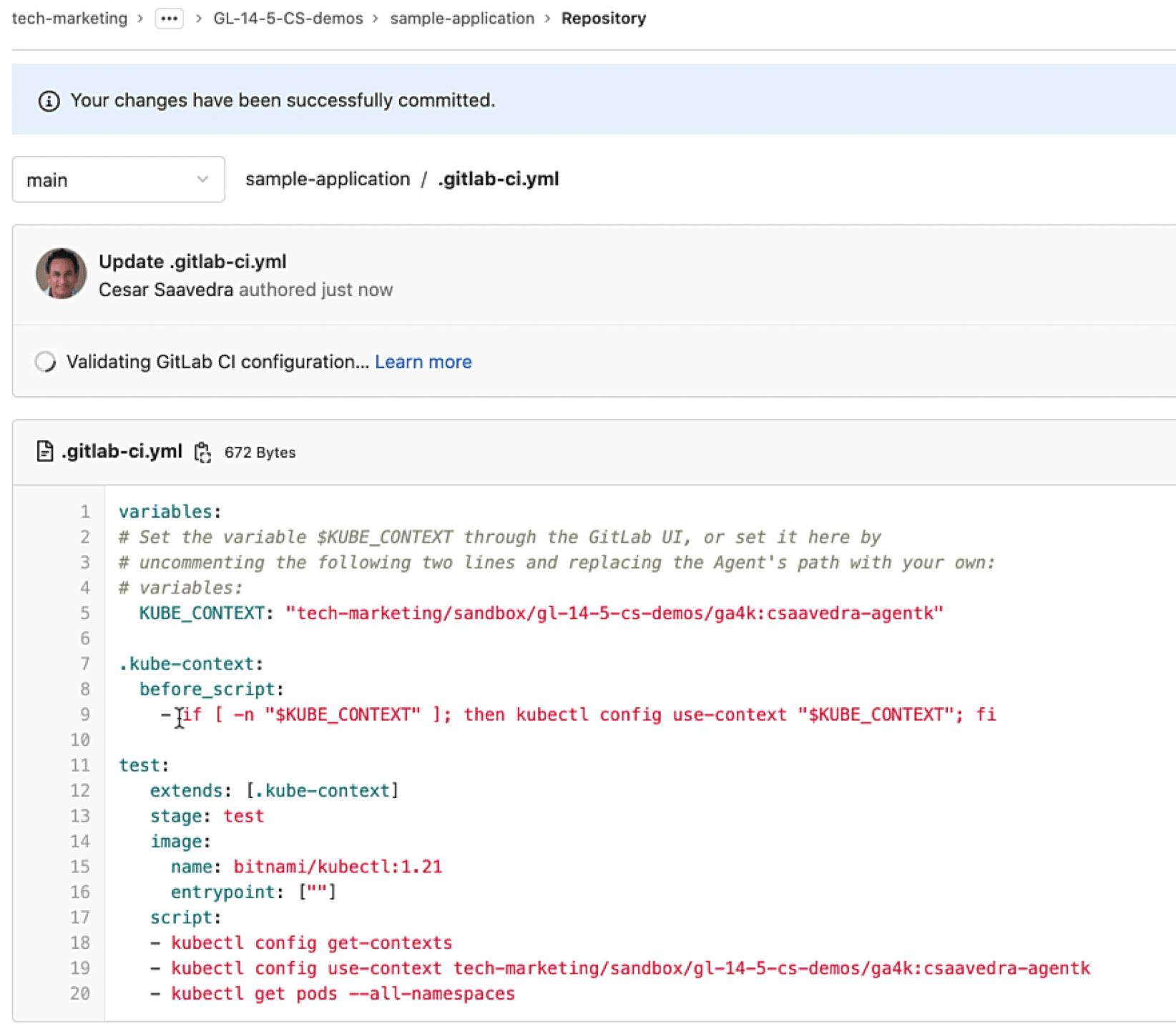Click line number 5 in the code gutter

point(84,613)
